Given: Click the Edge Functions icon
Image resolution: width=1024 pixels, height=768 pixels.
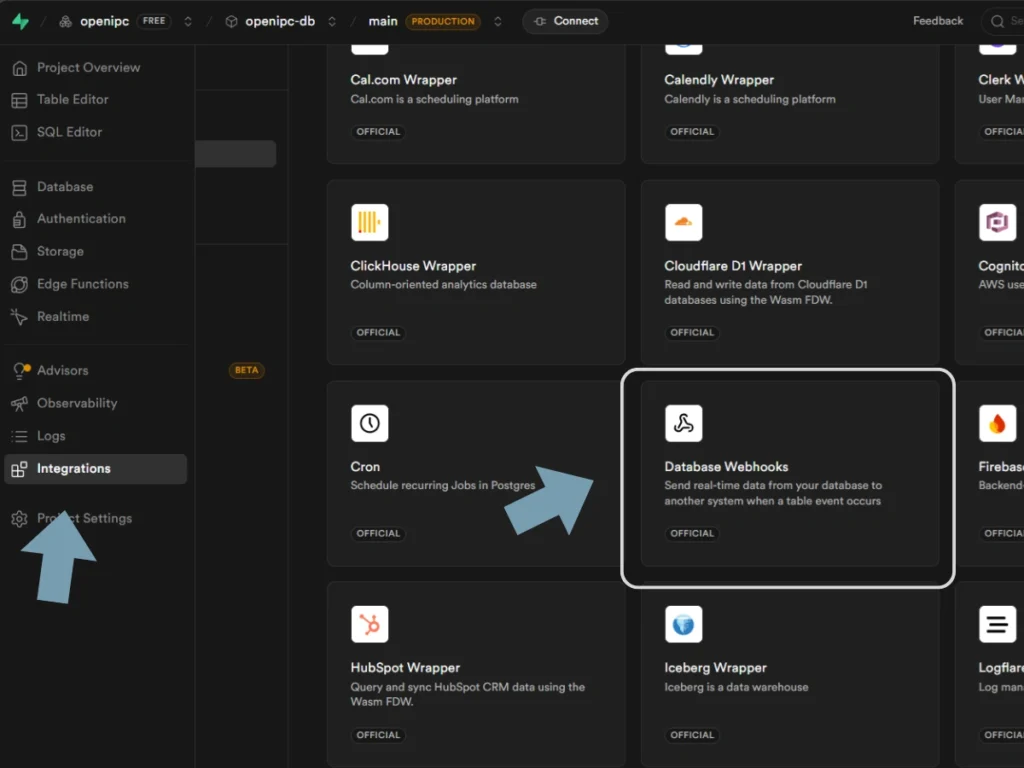Looking at the screenshot, I should (x=20, y=285).
